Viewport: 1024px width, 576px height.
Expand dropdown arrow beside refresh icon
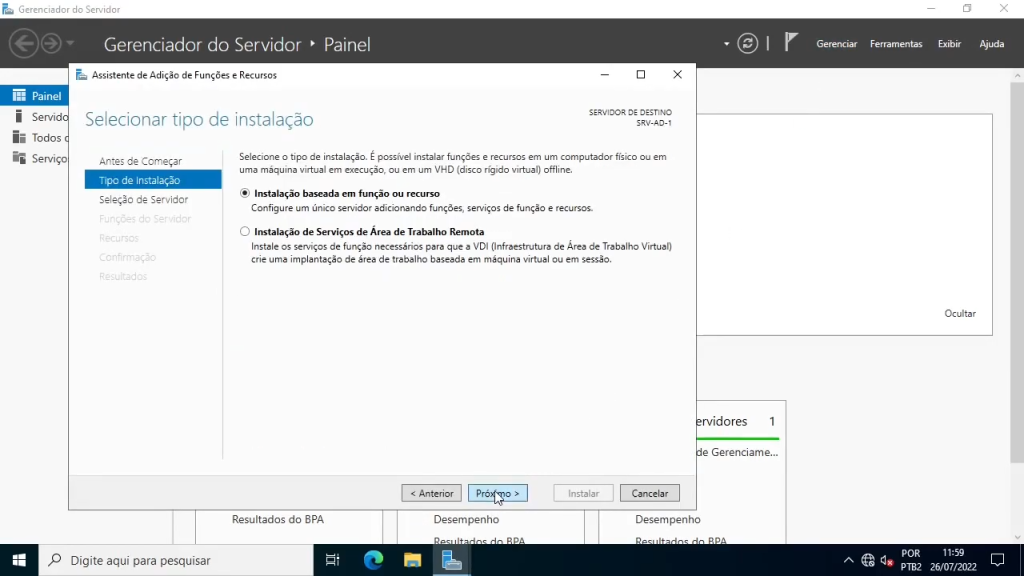click(x=726, y=44)
